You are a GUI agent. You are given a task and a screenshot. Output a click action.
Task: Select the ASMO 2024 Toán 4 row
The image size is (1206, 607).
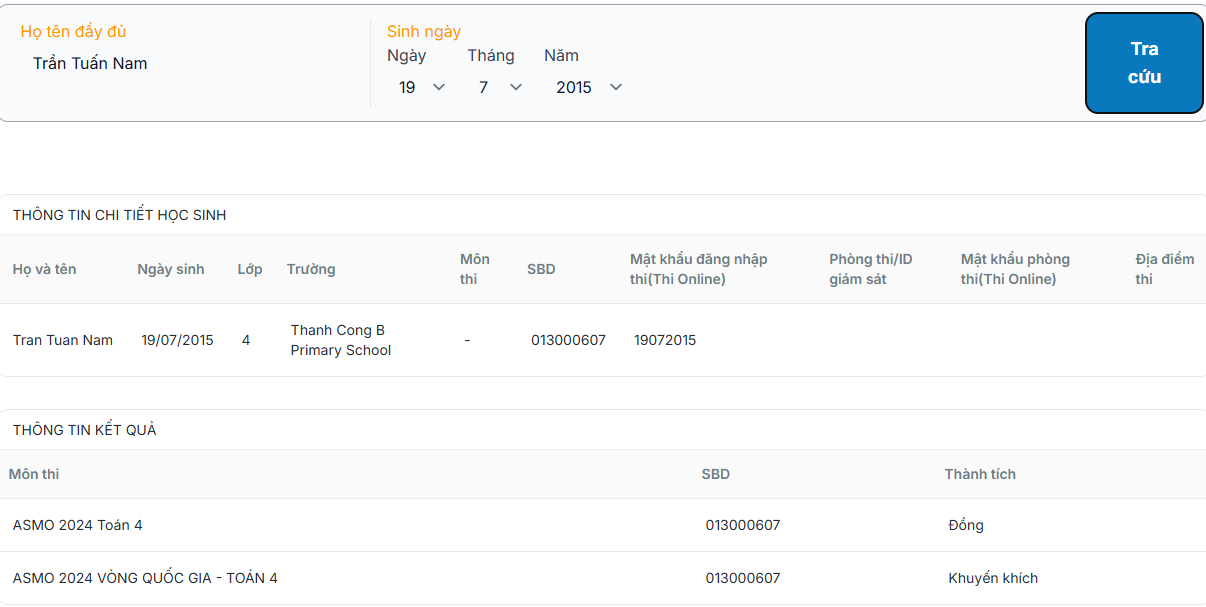78,525
